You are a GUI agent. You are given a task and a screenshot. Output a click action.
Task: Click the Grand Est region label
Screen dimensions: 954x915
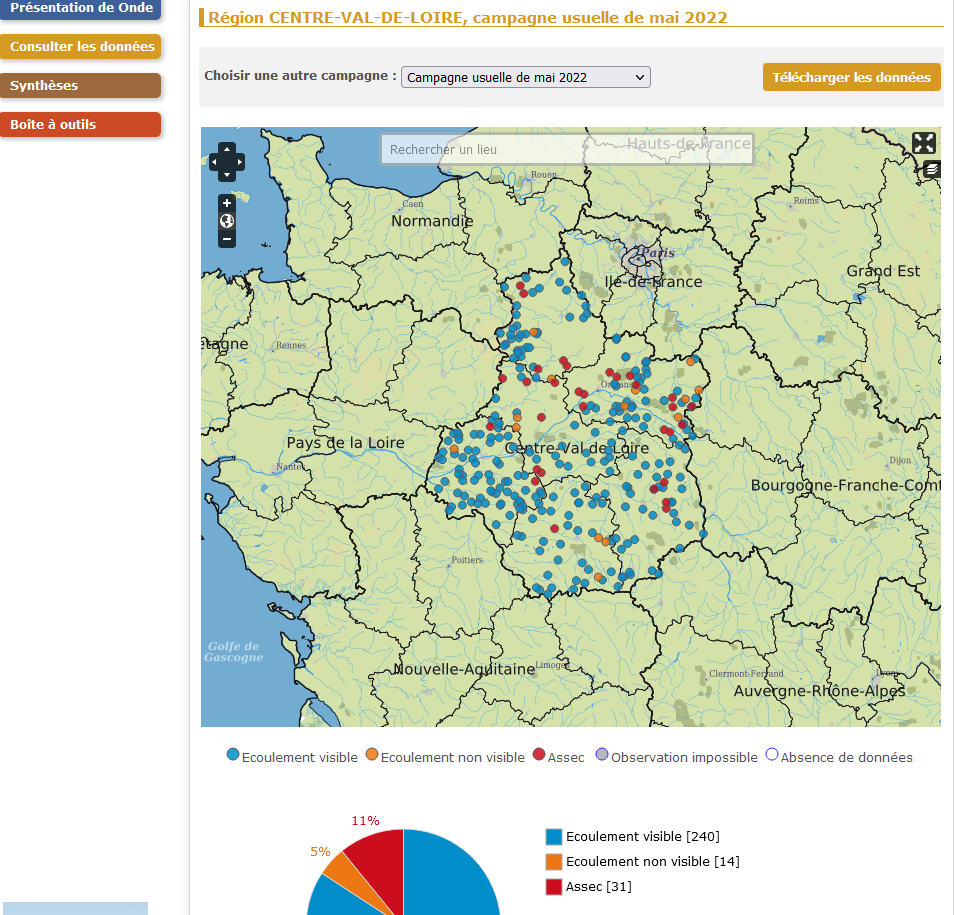pyautogui.click(x=883, y=271)
